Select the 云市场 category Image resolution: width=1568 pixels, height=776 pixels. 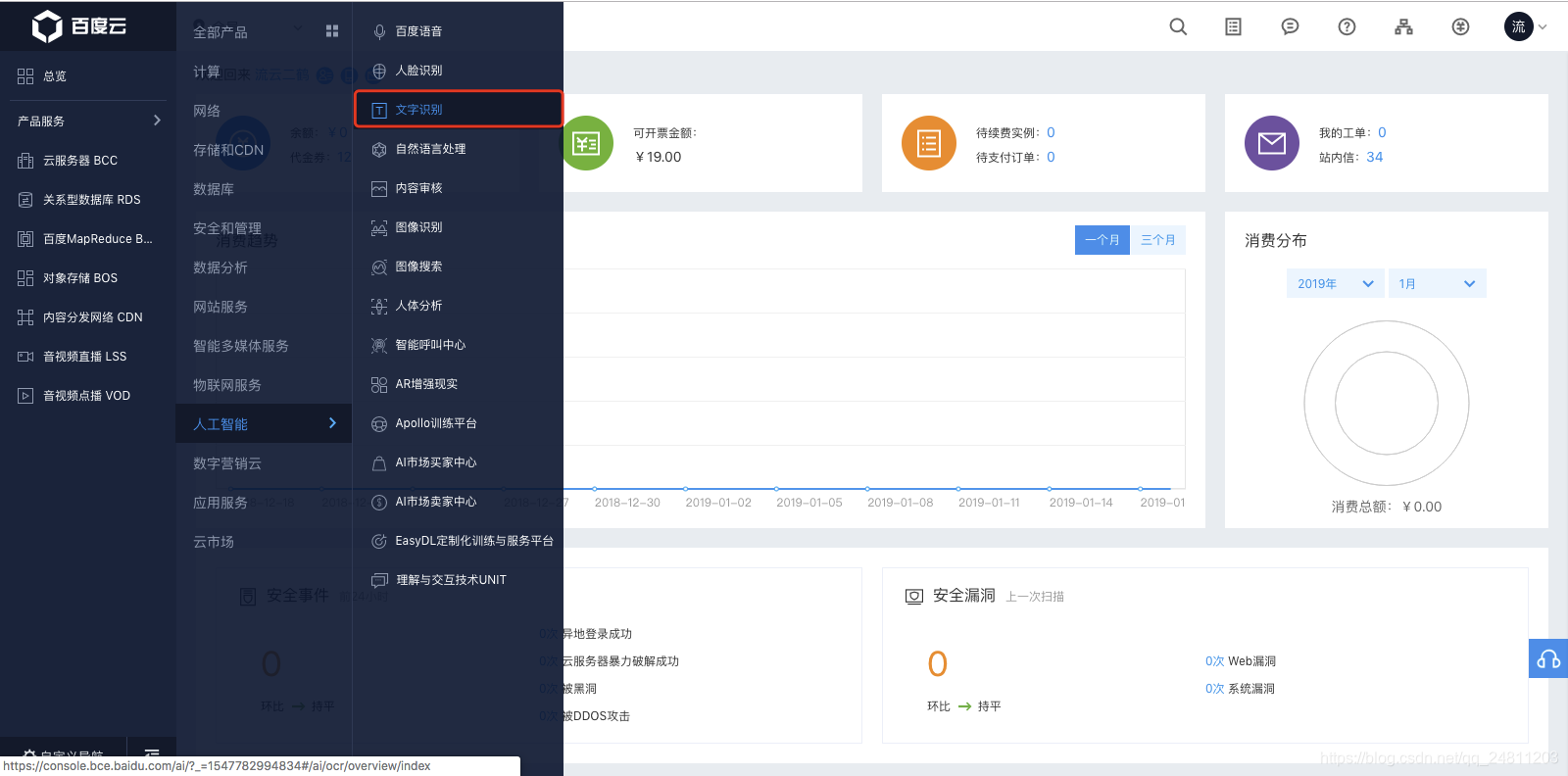pyautogui.click(x=264, y=542)
